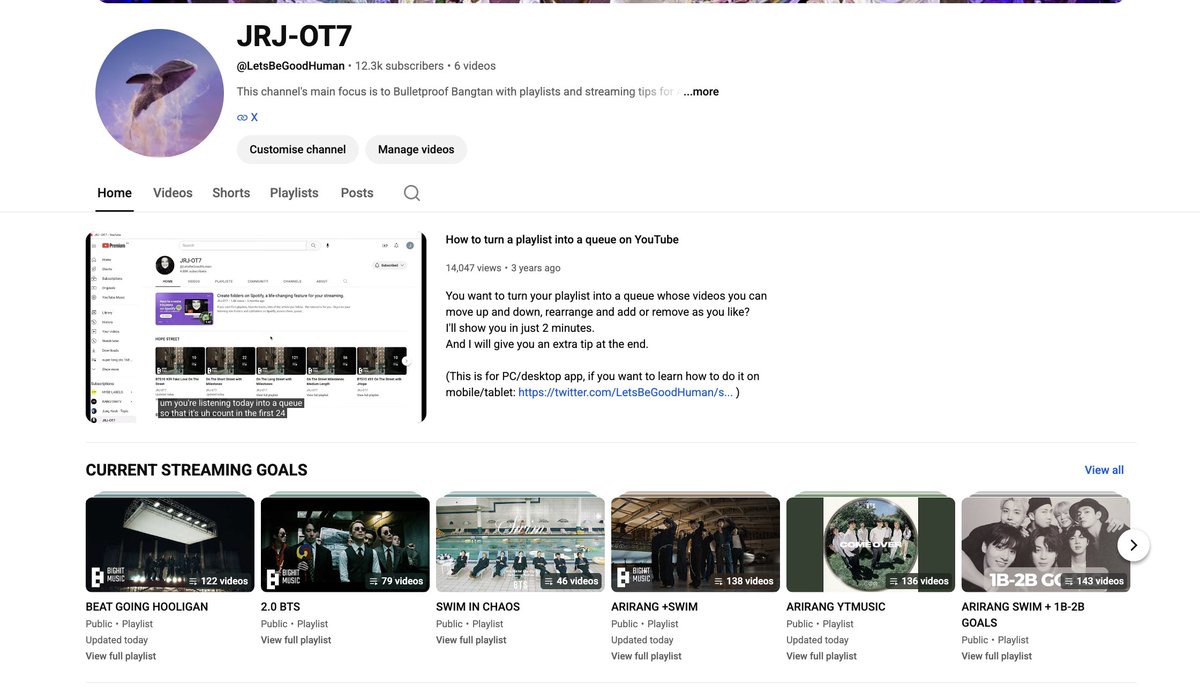
Task: View full playlist under BEAT GOING HOOLIGAN
Action: (x=121, y=657)
